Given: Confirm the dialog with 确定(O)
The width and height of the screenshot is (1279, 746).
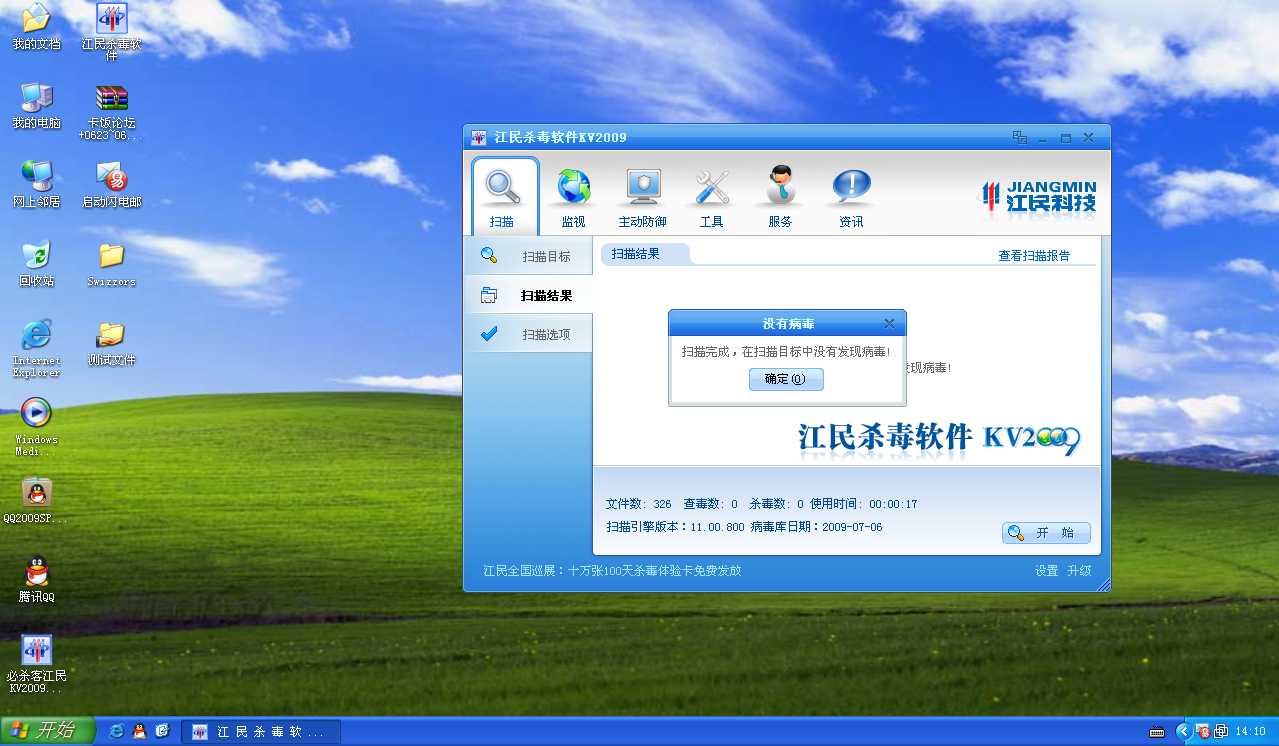Looking at the screenshot, I should (786, 379).
